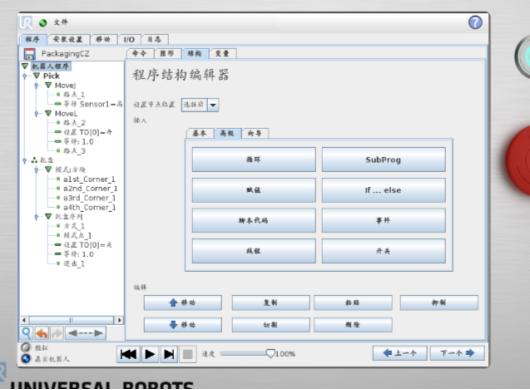This screenshot has width=530, height=390.
Task: Play the robot program
Action: (x=150, y=354)
